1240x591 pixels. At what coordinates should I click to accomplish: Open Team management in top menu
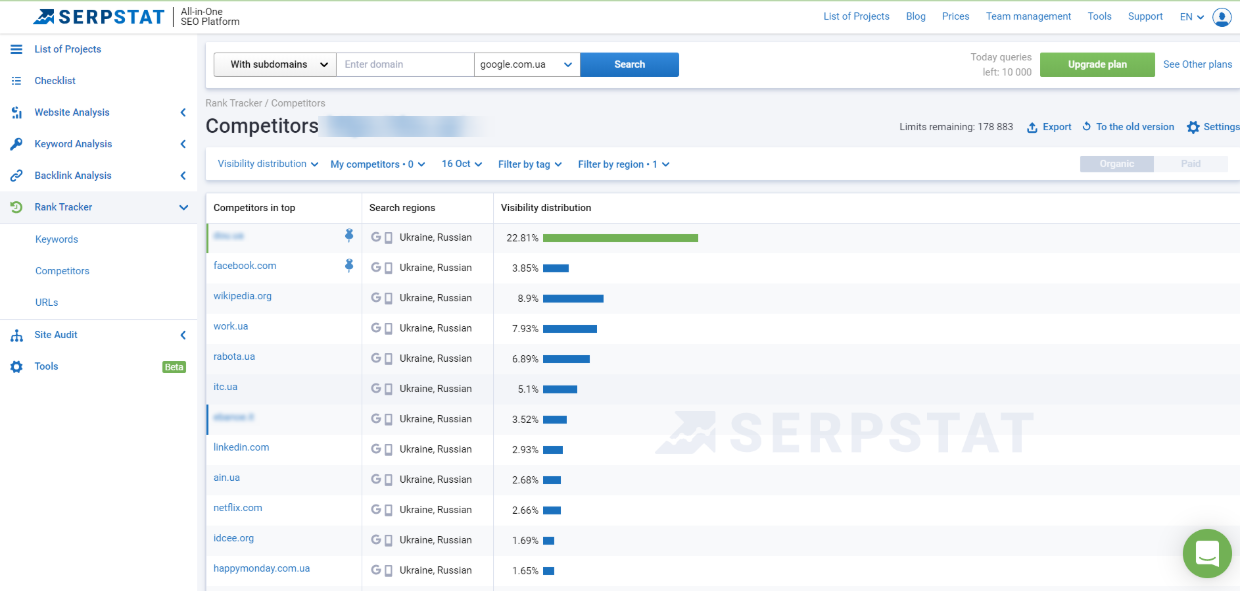pyautogui.click(x=1028, y=17)
